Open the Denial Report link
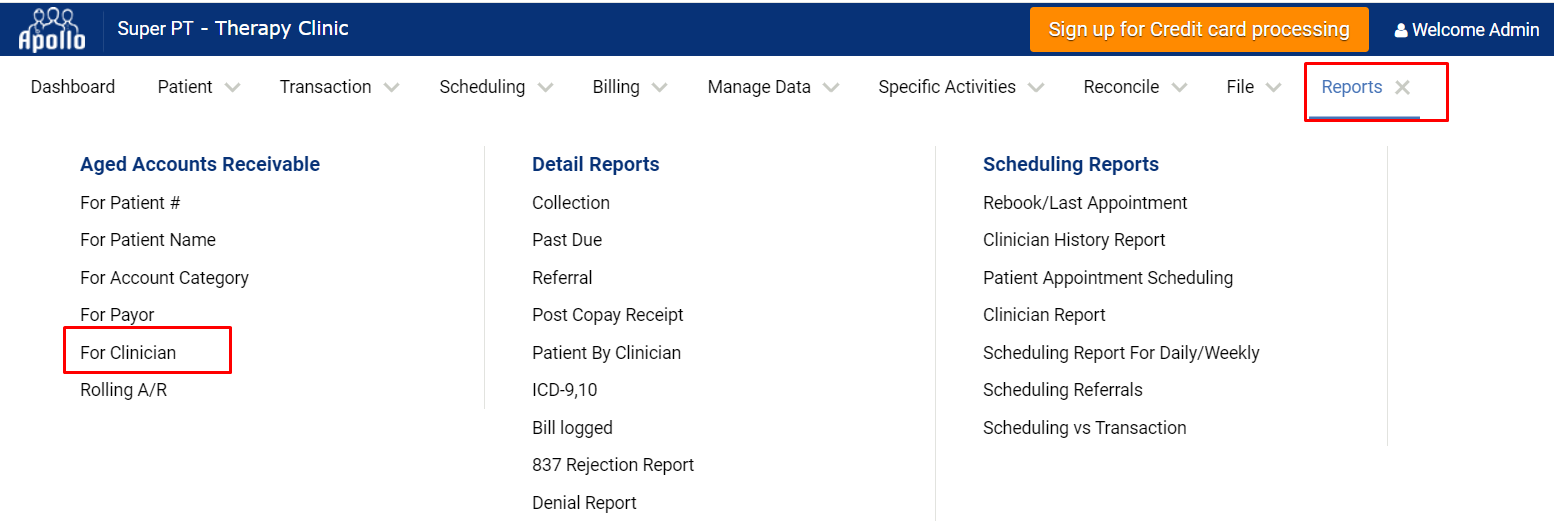Screen dimensions: 1554x521 click(584, 503)
